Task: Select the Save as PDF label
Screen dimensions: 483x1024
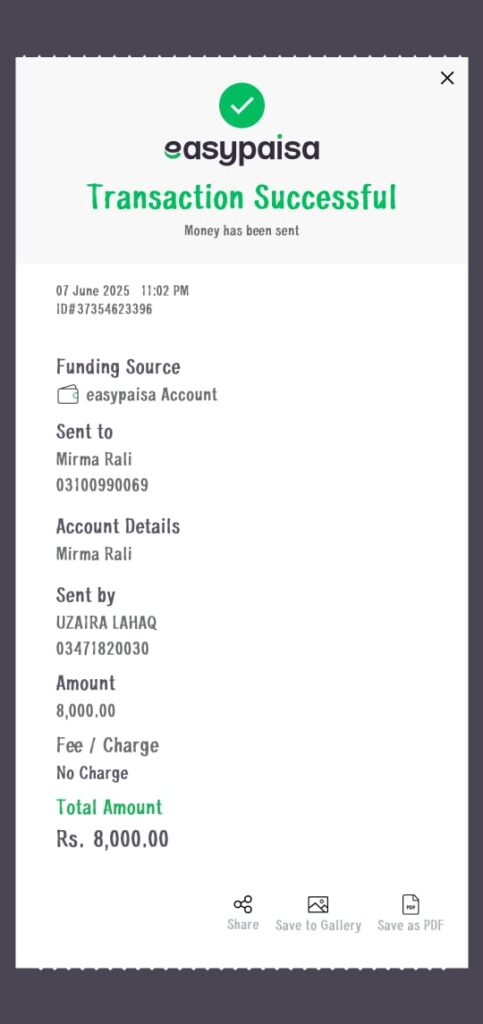Action: [411, 925]
